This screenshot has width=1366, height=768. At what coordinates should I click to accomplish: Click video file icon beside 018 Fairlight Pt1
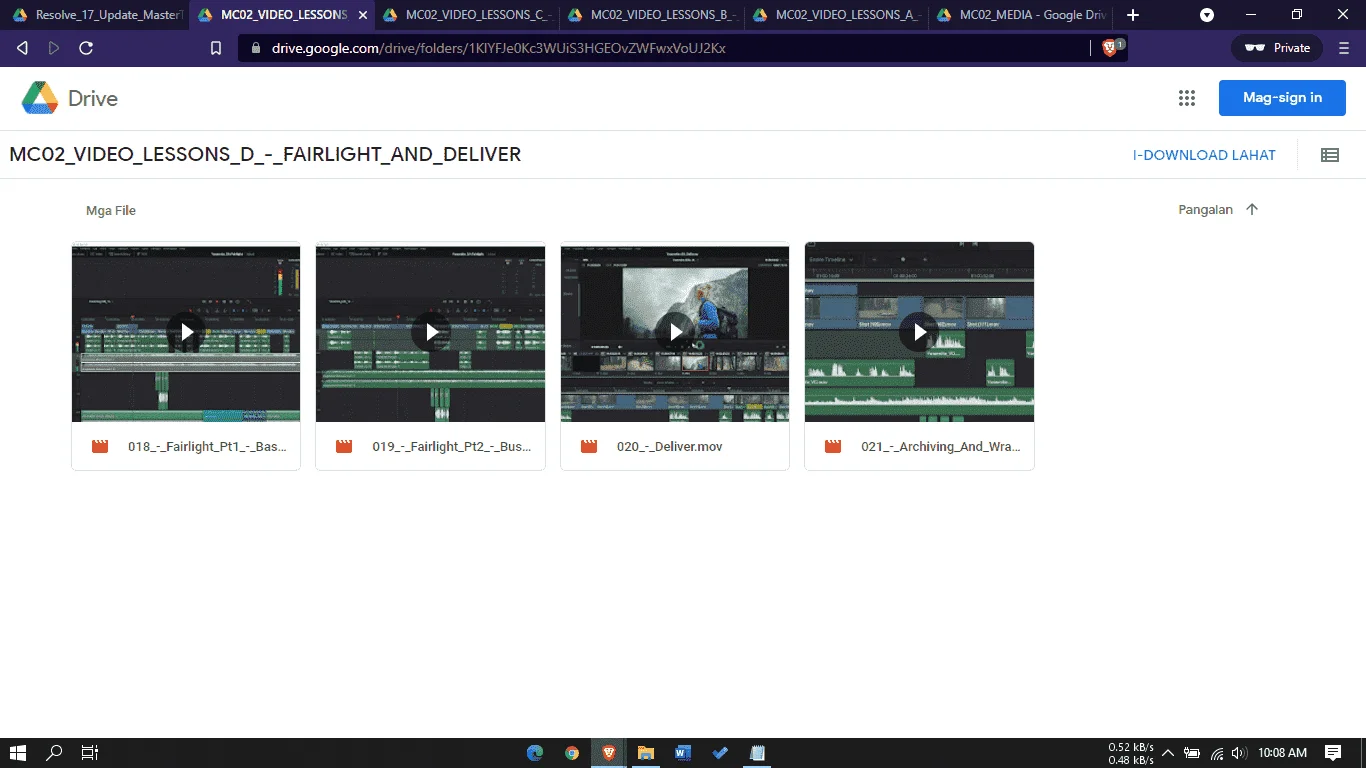coord(100,447)
